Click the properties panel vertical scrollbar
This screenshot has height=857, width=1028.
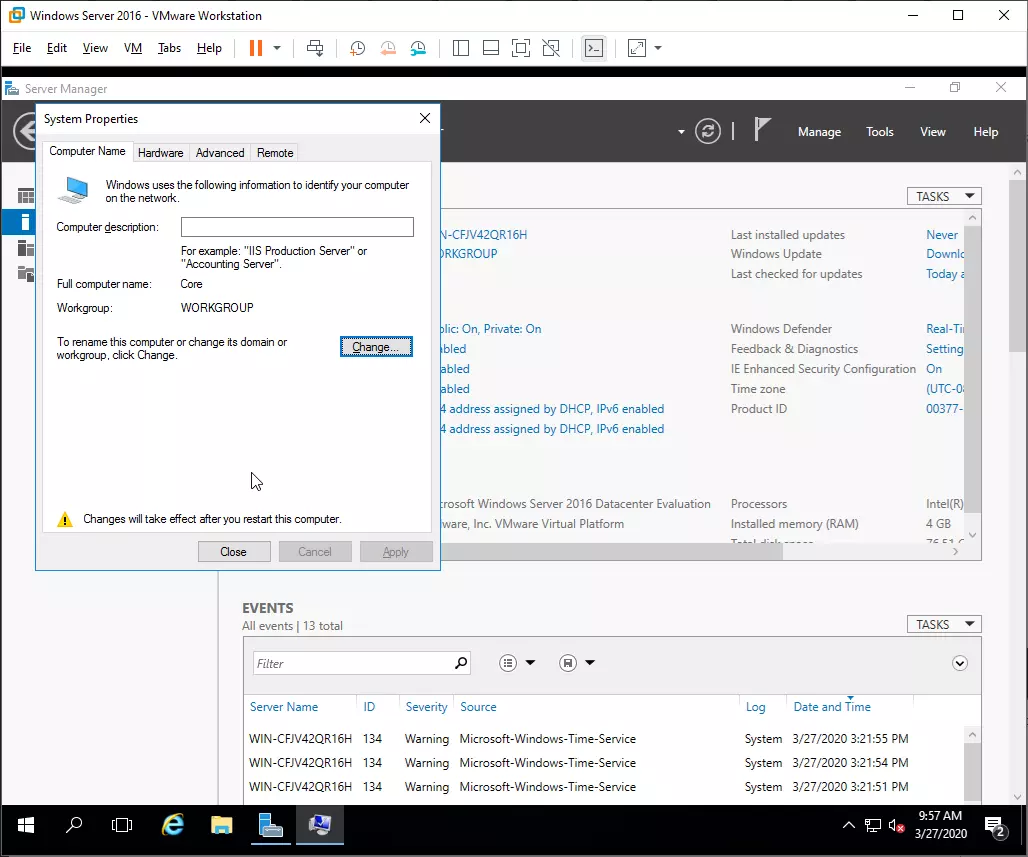[x=972, y=369]
